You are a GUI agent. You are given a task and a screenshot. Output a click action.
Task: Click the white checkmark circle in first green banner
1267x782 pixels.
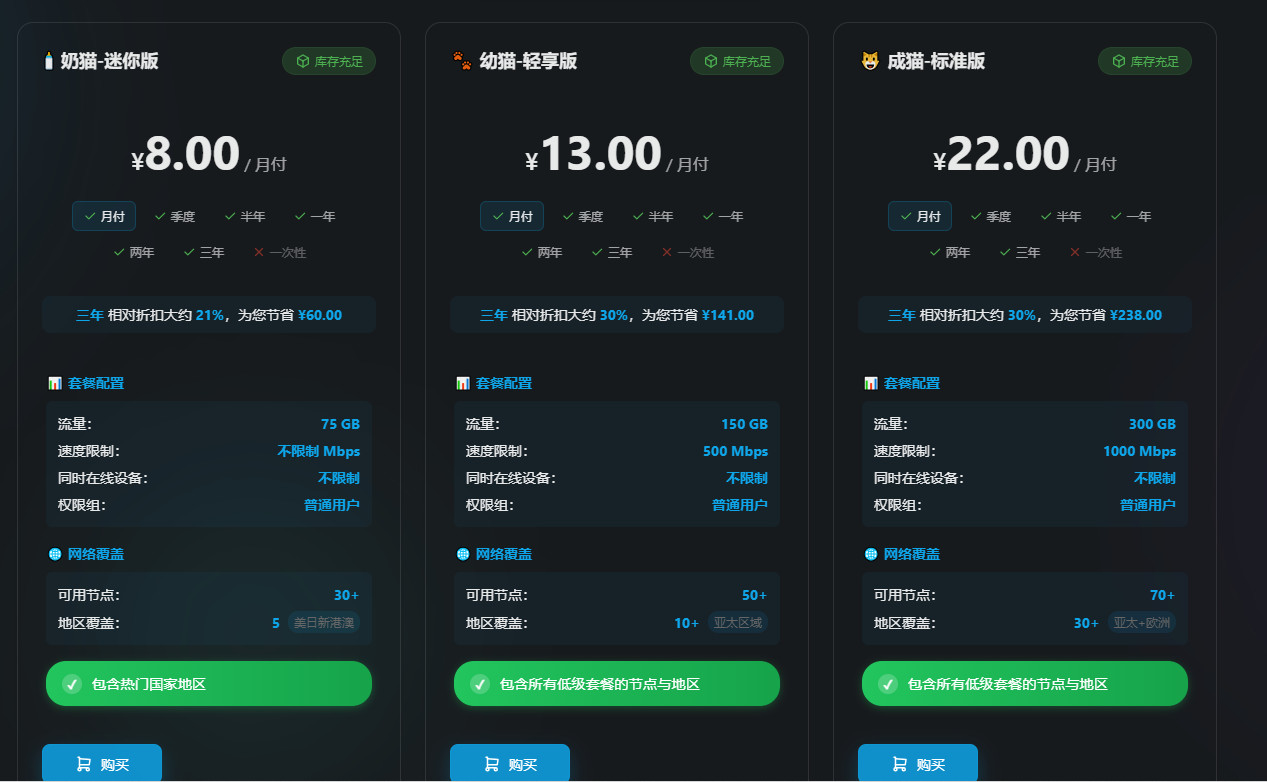click(72, 683)
